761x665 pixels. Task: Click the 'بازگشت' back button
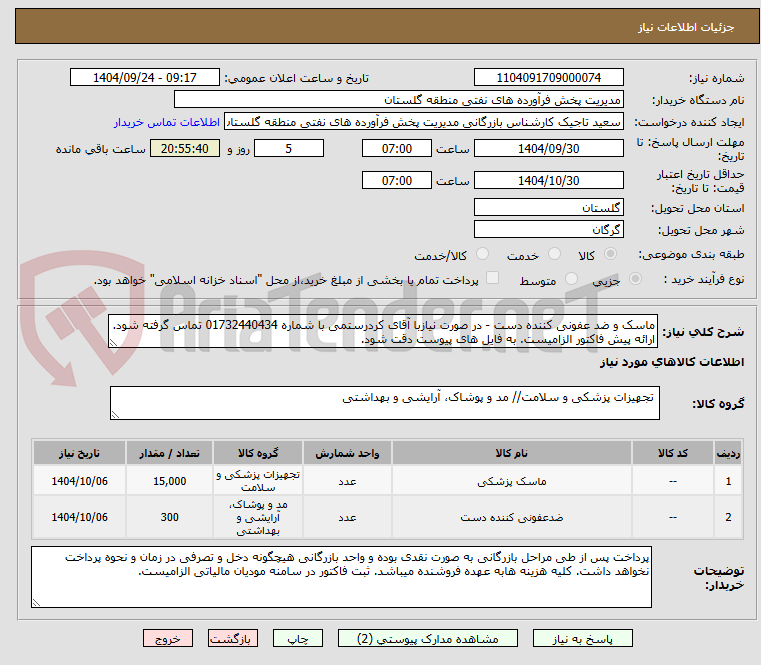click(233, 638)
